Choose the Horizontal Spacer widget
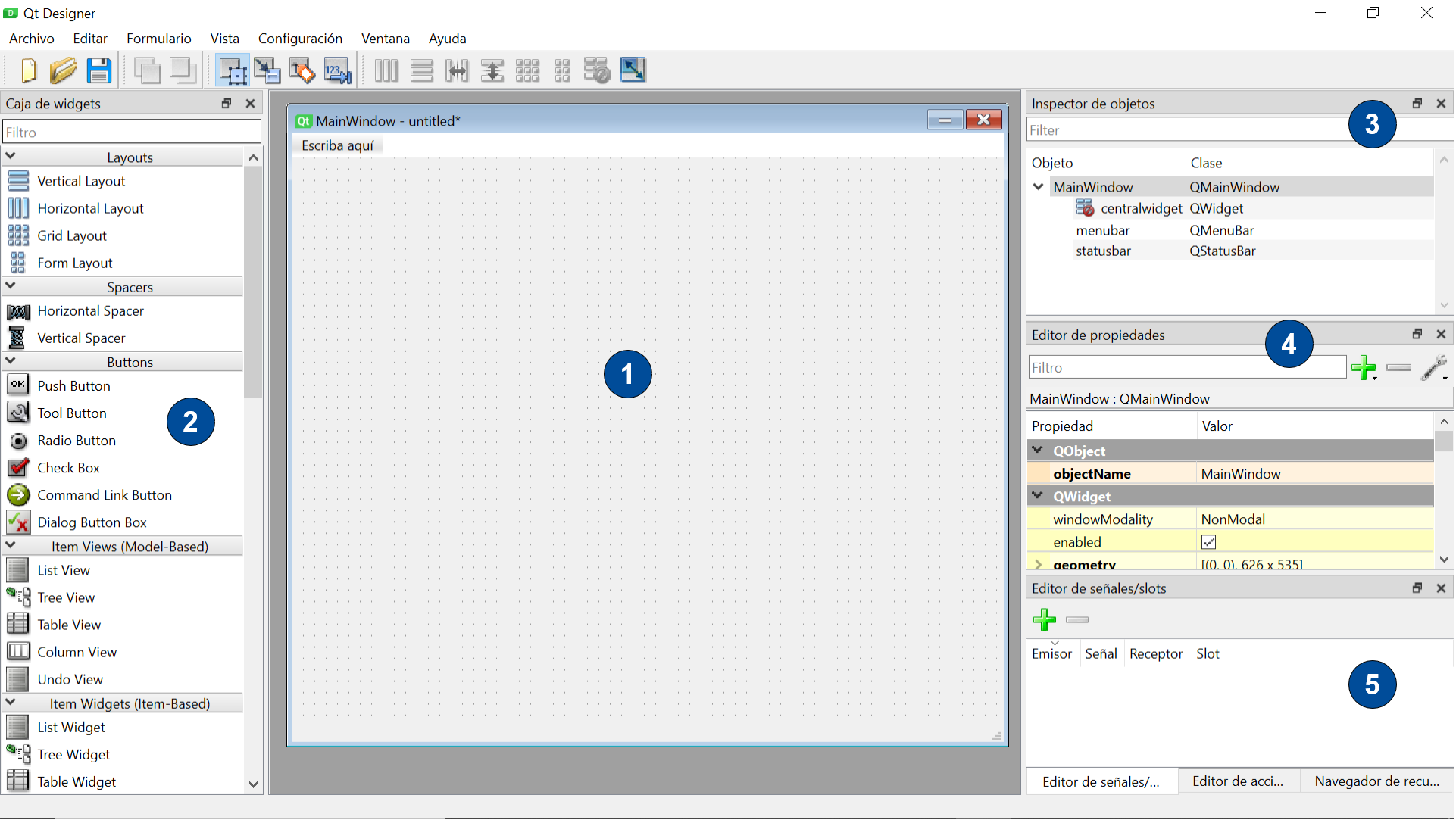Viewport: 1456px width, 820px height. click(90, 311)
